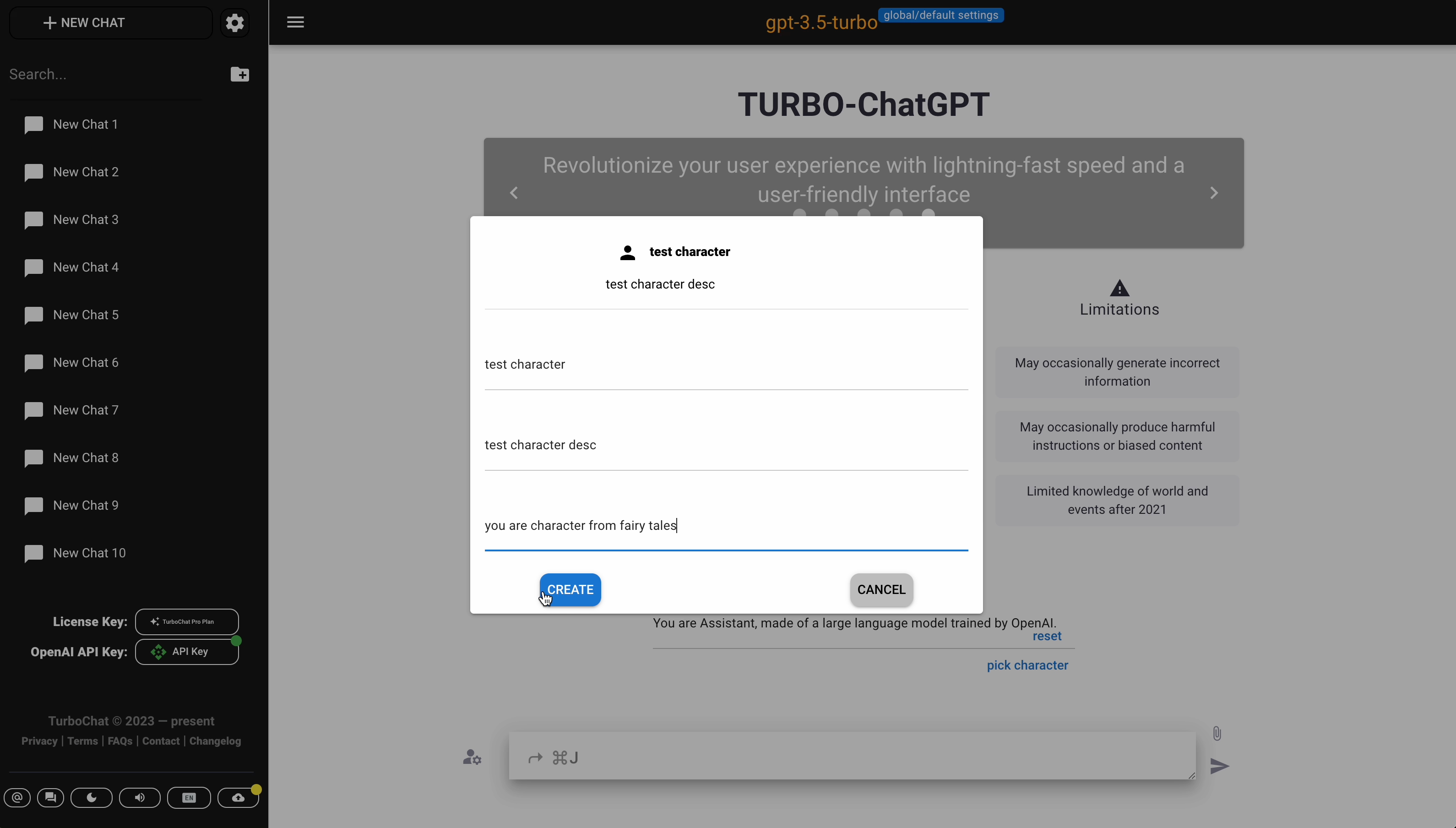Go to previous carousel slide arrow
Screen dimensions: 1456x828
point(514,193)
